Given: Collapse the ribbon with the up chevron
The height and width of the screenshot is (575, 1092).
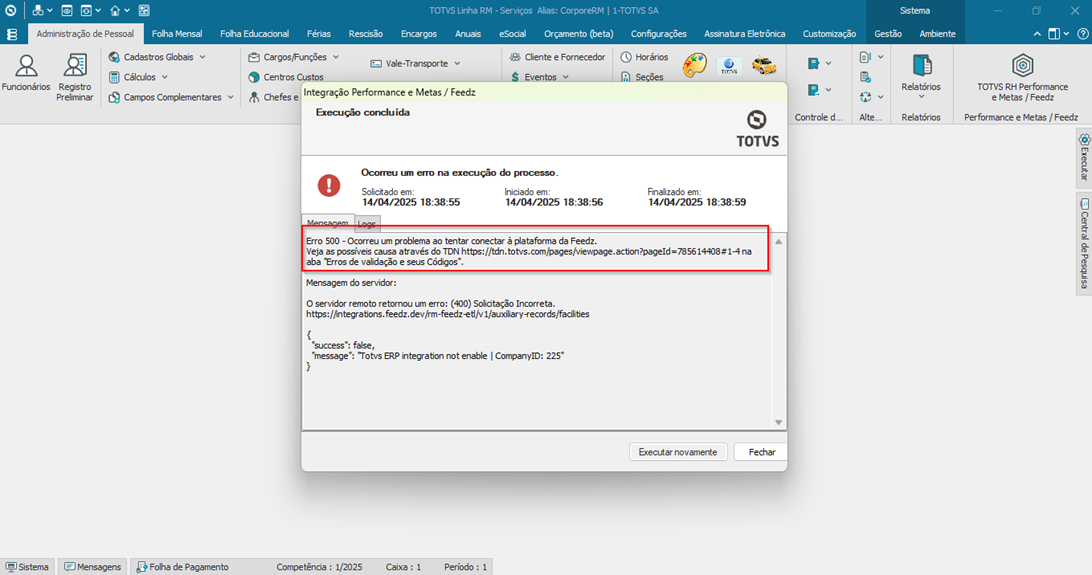Looking at the screenshot, I should tap(1038, 33).
